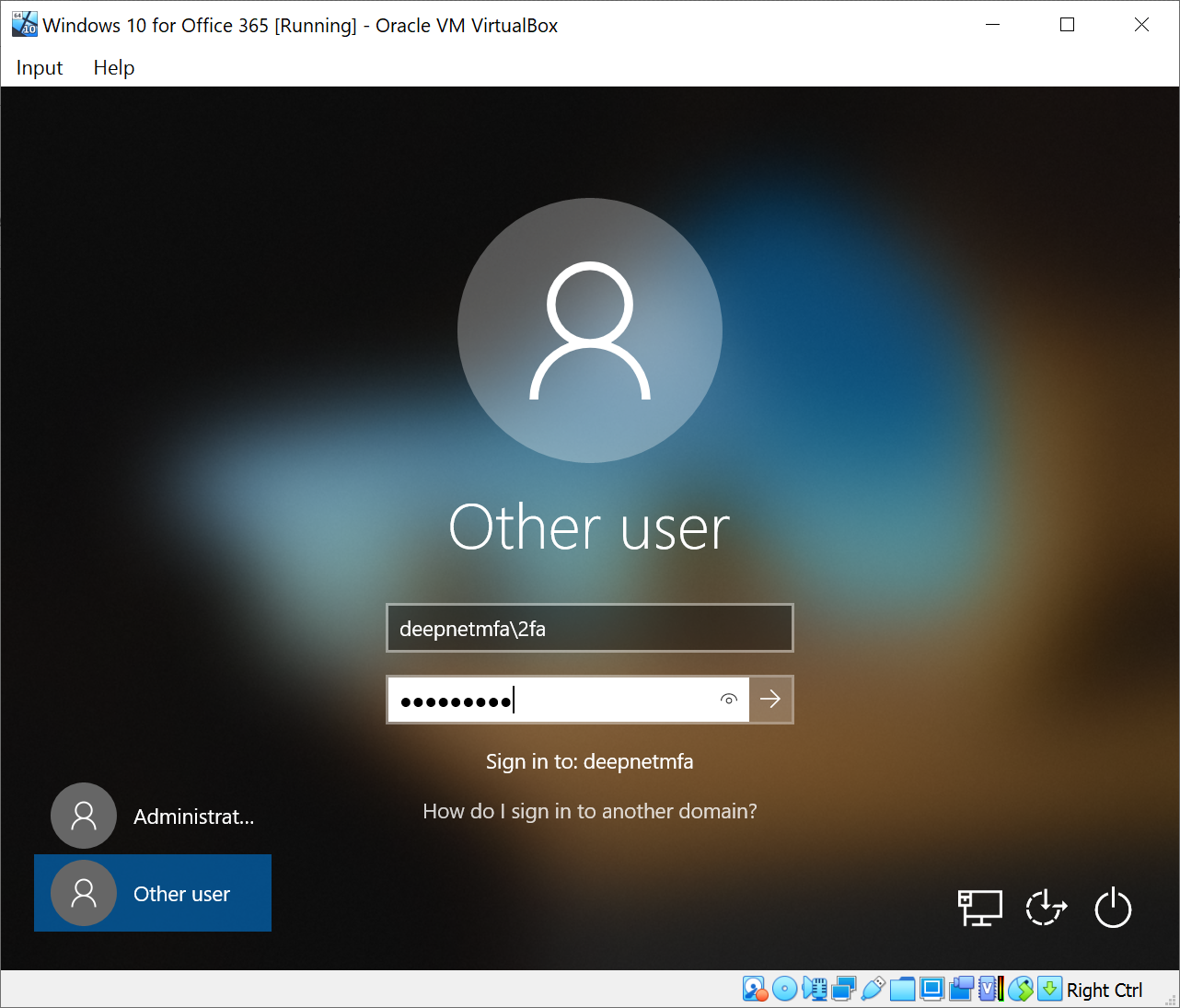The image size is (1180, 1008).
Task: Click the display settings status icon
Action: pyautogui.click(x=931, y=990)
